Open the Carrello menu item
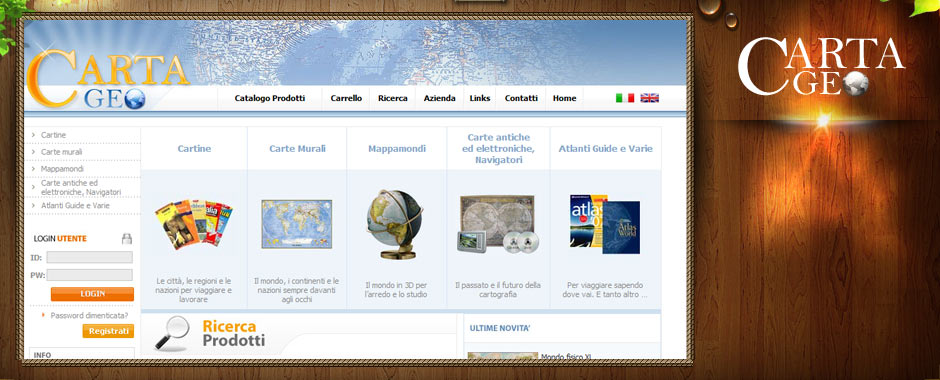The image size is (940, 380). [x=346, y=98]
